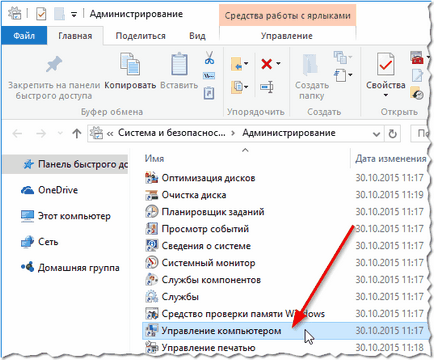Image resolution: width=434 pixels, height=360 pixels.
Task: Open the Файл menu
Action: coord(24,36)
